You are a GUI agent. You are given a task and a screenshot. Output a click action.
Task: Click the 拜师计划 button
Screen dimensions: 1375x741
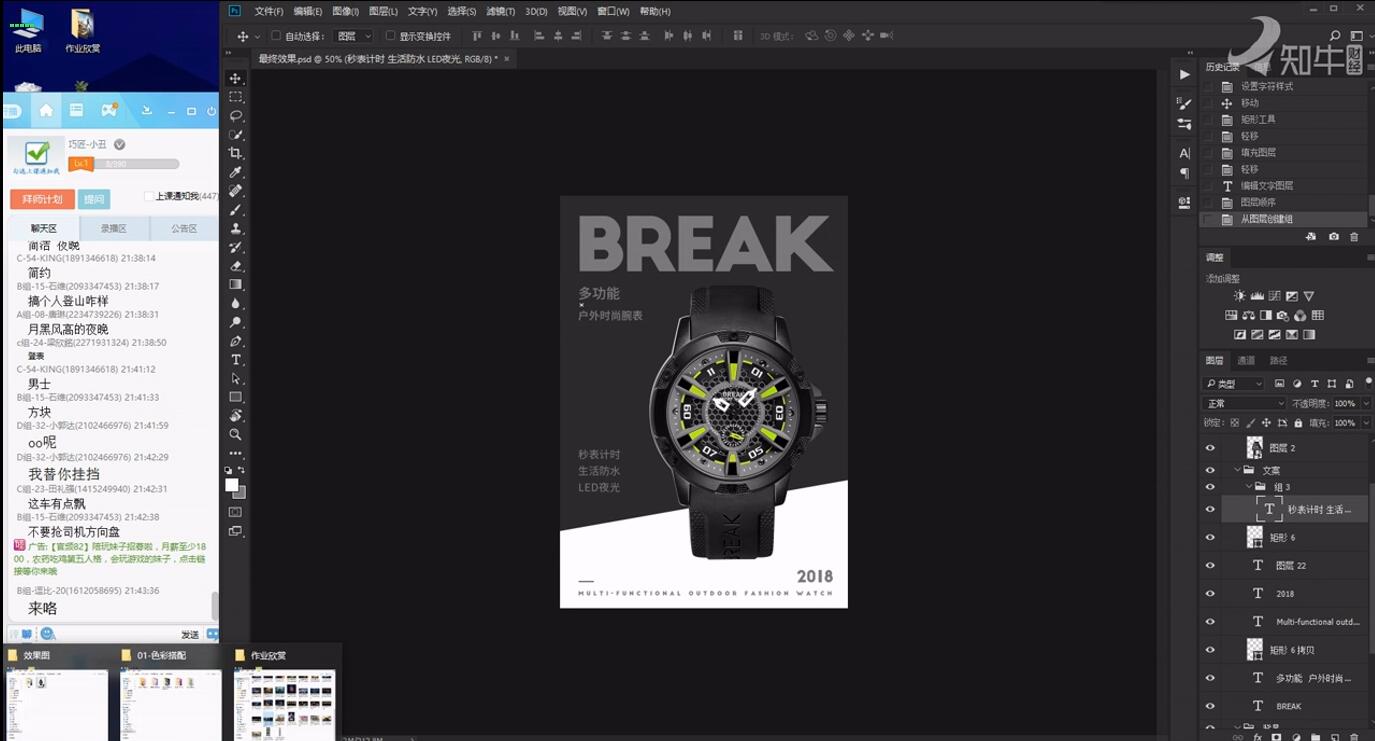point(42,199)
